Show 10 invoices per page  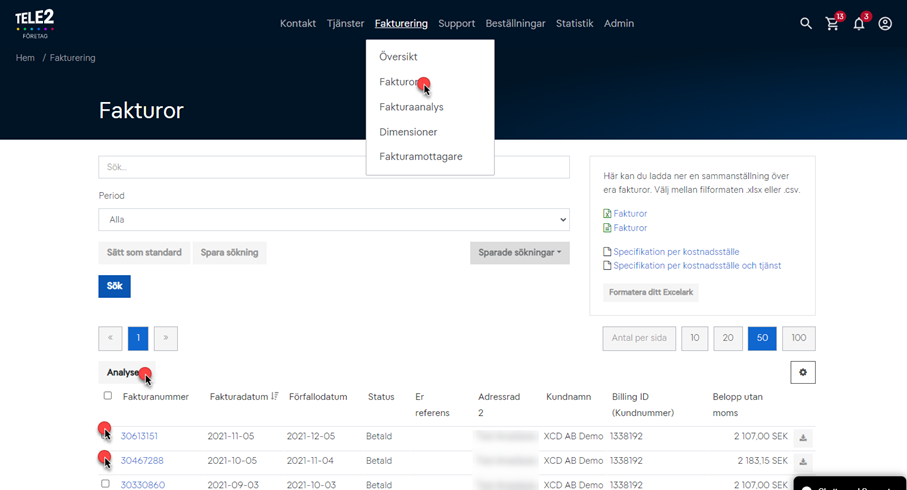click(x=695, y=338)
